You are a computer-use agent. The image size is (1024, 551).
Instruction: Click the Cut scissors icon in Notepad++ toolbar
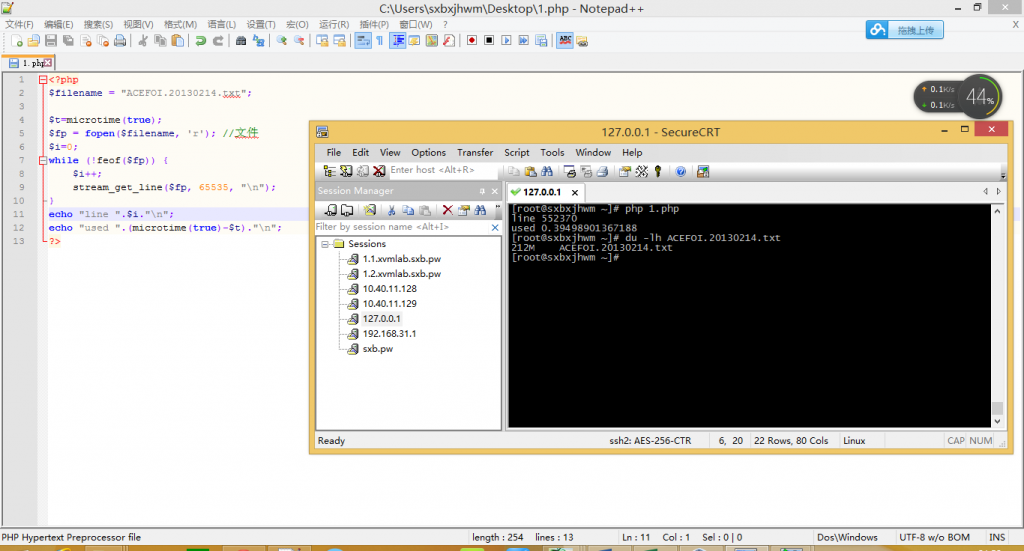[x=143, y=41]
